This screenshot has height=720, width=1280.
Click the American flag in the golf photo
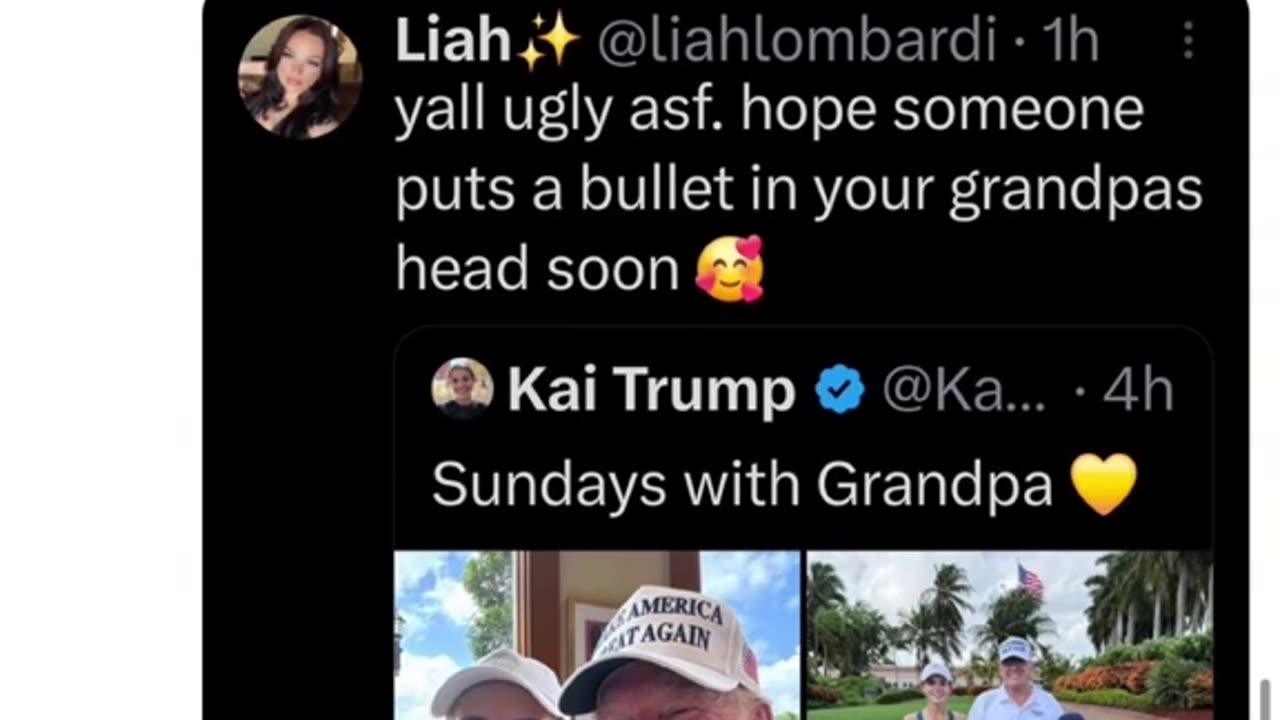click(1030, 580)
